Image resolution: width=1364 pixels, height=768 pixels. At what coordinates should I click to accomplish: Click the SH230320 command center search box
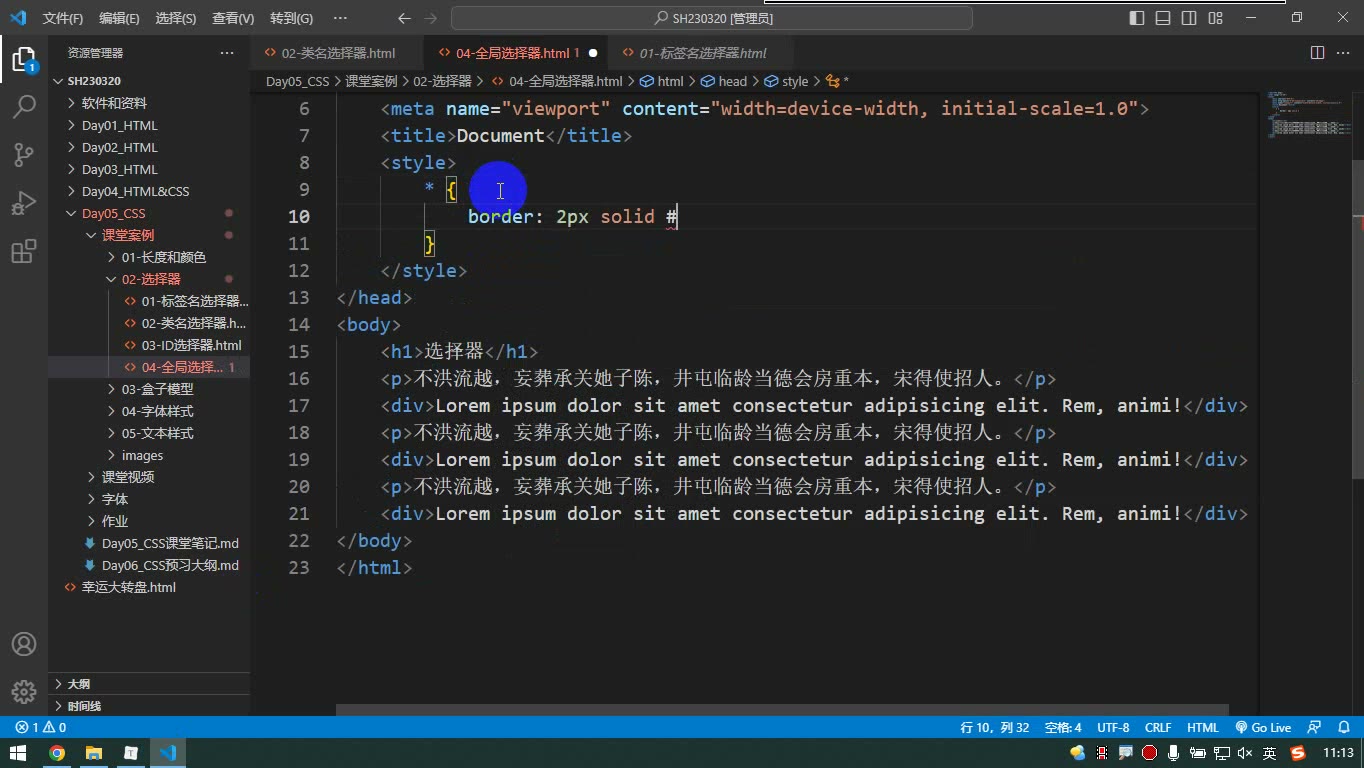point(712,18)
